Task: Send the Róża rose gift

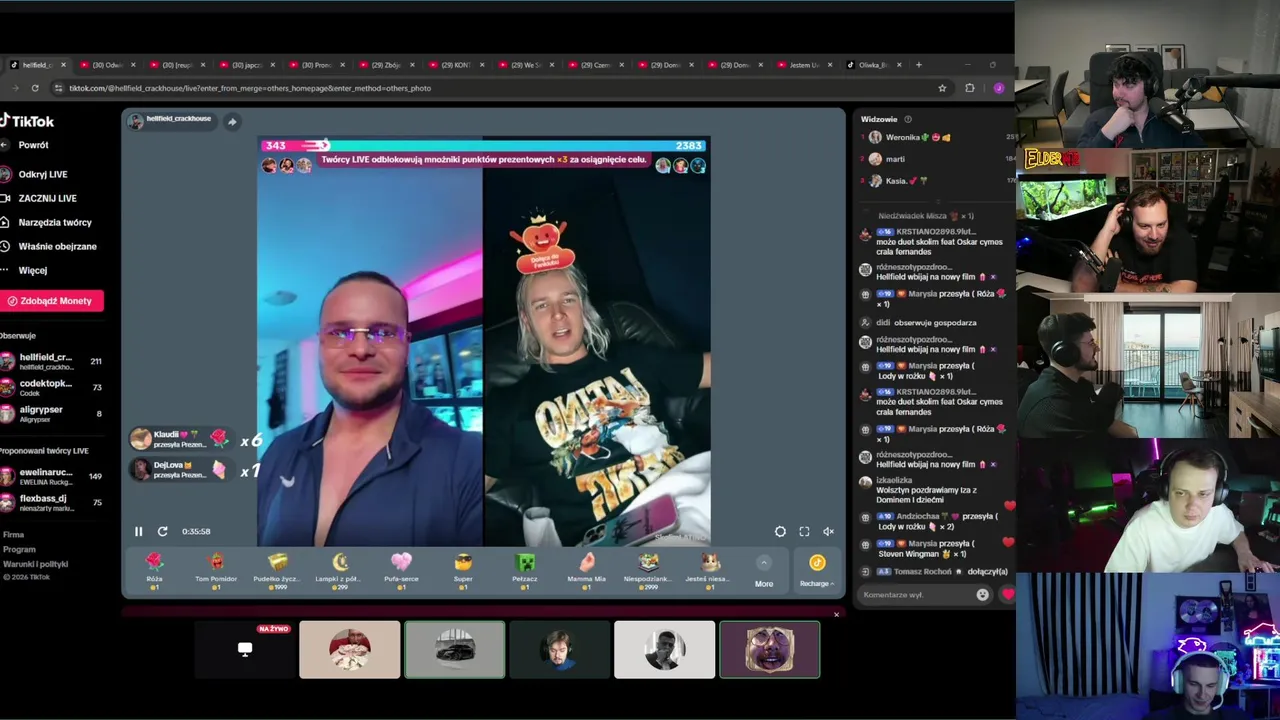Action: pos(154,570)
